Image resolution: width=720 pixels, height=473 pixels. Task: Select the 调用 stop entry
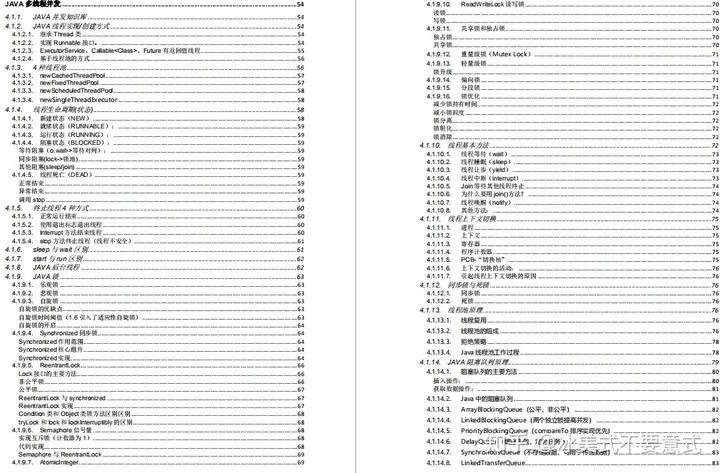162,200
